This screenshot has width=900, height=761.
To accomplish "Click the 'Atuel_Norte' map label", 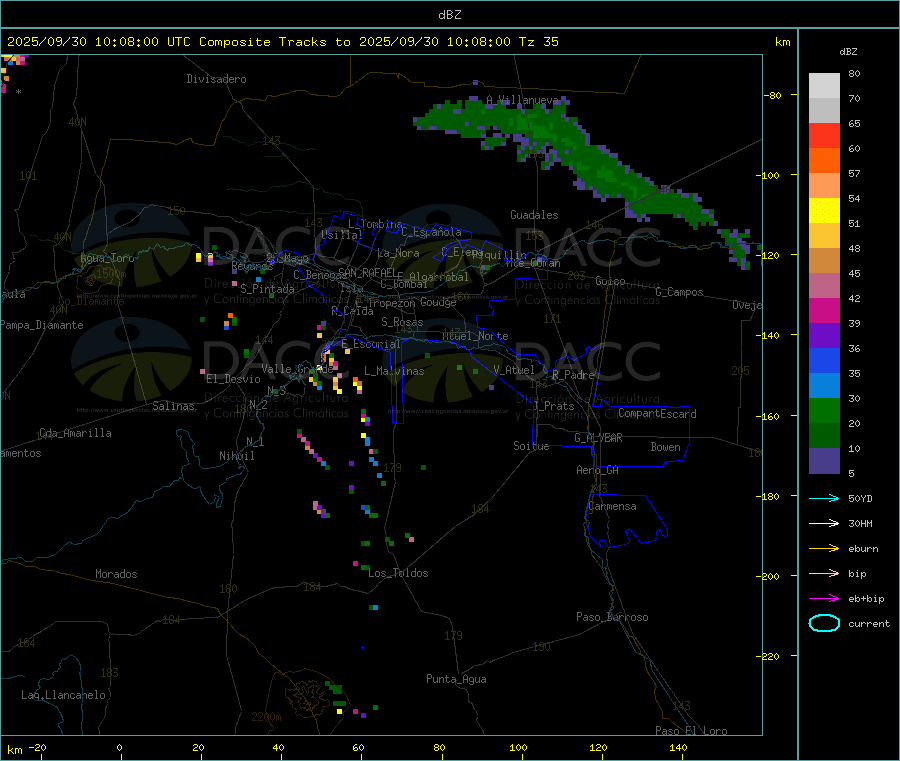I will pyautogui.click(x=475, y=336).
